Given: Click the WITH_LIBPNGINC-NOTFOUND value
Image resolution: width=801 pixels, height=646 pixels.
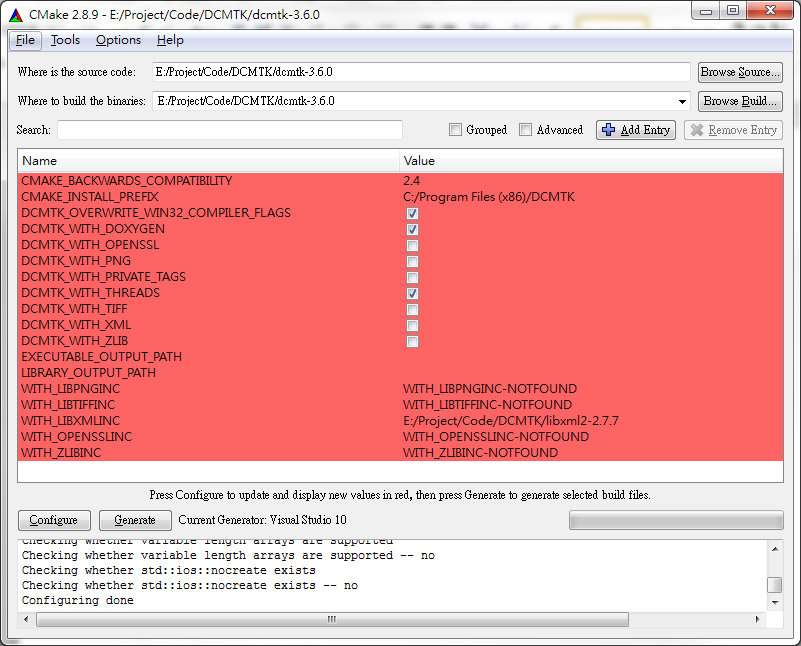Looking at the screenshot, I should point(490,389).
